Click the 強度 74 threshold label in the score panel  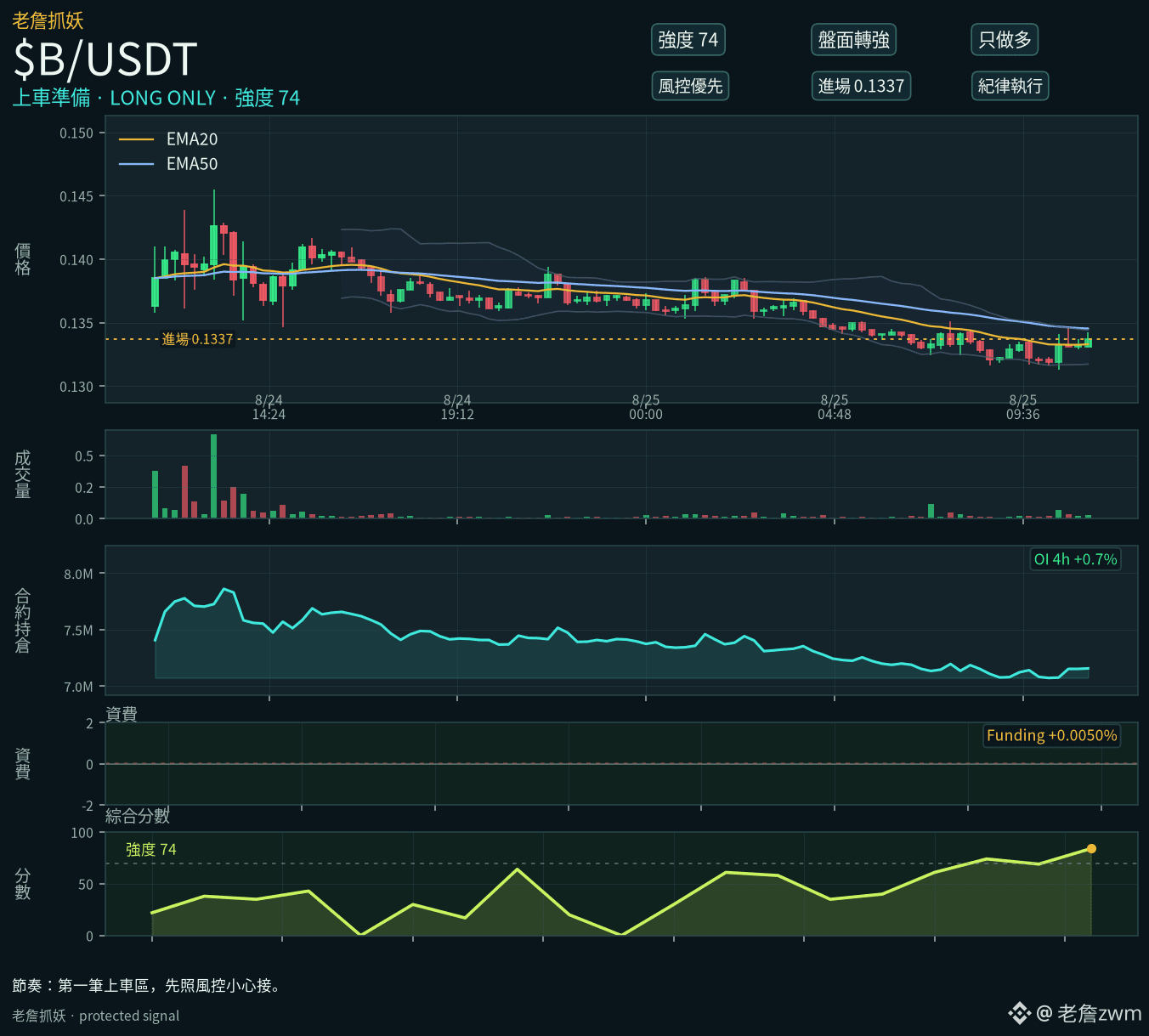(151, 850)
